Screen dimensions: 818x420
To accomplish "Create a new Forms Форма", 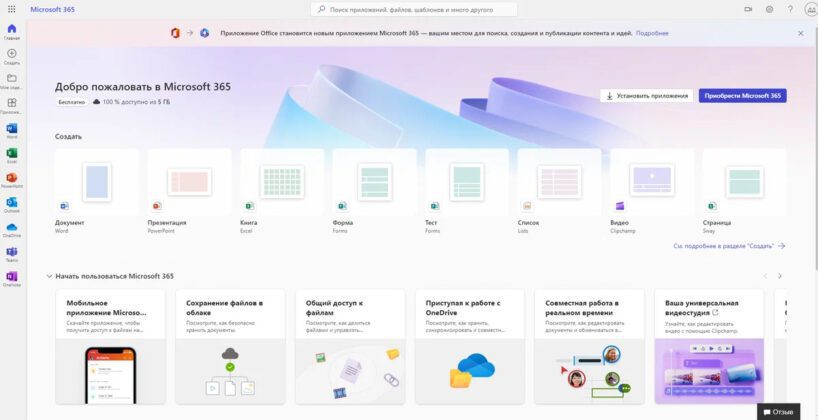I will [x=375, y=191].
